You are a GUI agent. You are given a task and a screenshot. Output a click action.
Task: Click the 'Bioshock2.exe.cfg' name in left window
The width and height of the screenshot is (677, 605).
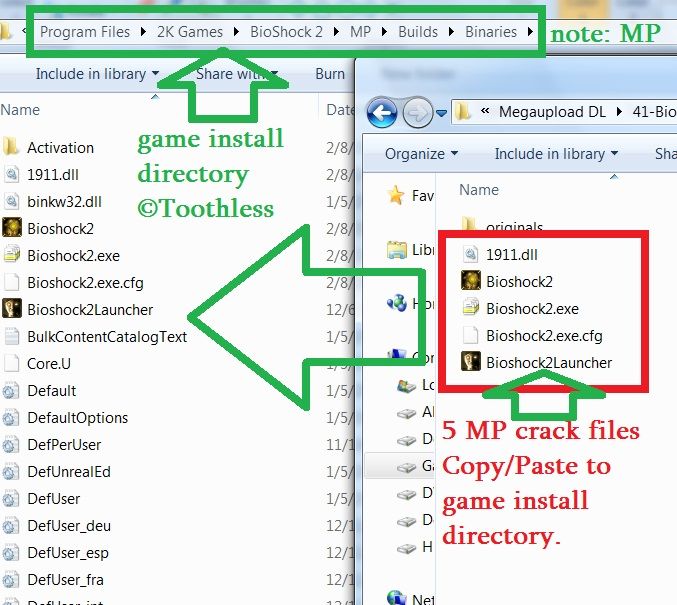click(x=85, y=283)
